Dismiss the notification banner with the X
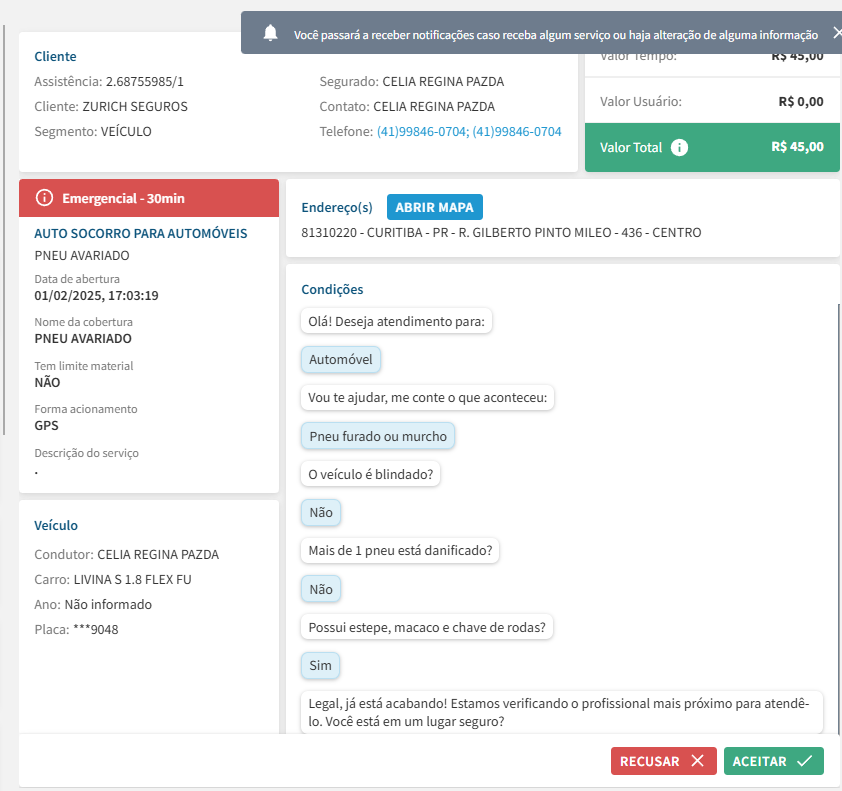The height and width of the screenshot is (791, 842). (x=836, y=33)
